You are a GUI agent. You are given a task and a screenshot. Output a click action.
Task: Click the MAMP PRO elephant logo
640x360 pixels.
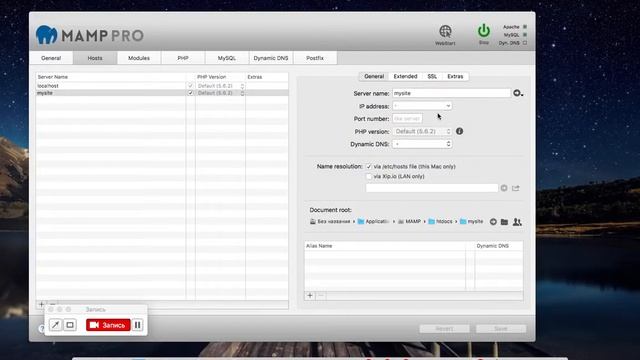point(47,35)
